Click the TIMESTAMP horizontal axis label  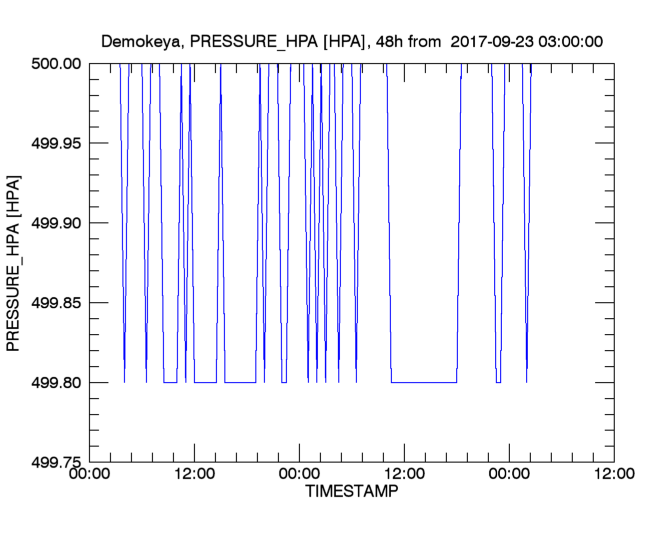point(350,493)
